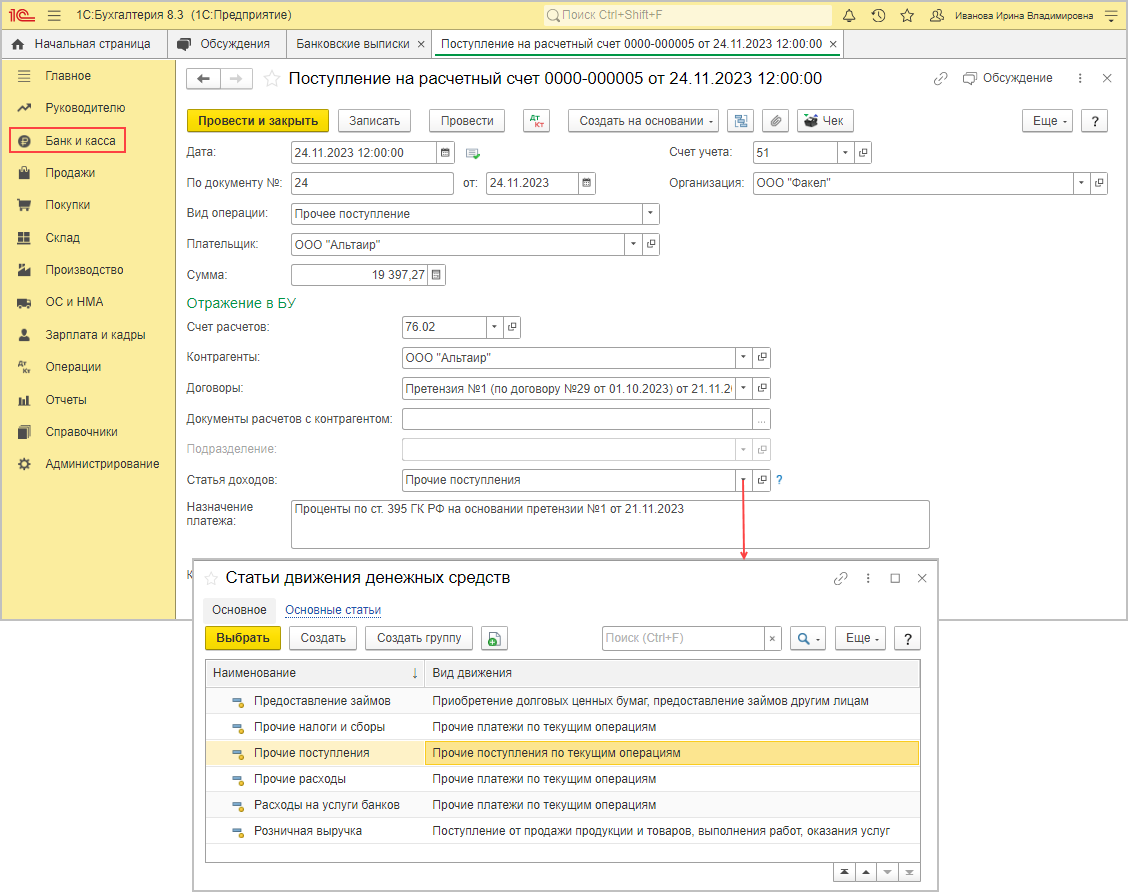
Task: Click Провести и закрыть button
Action: pos(258,121)
